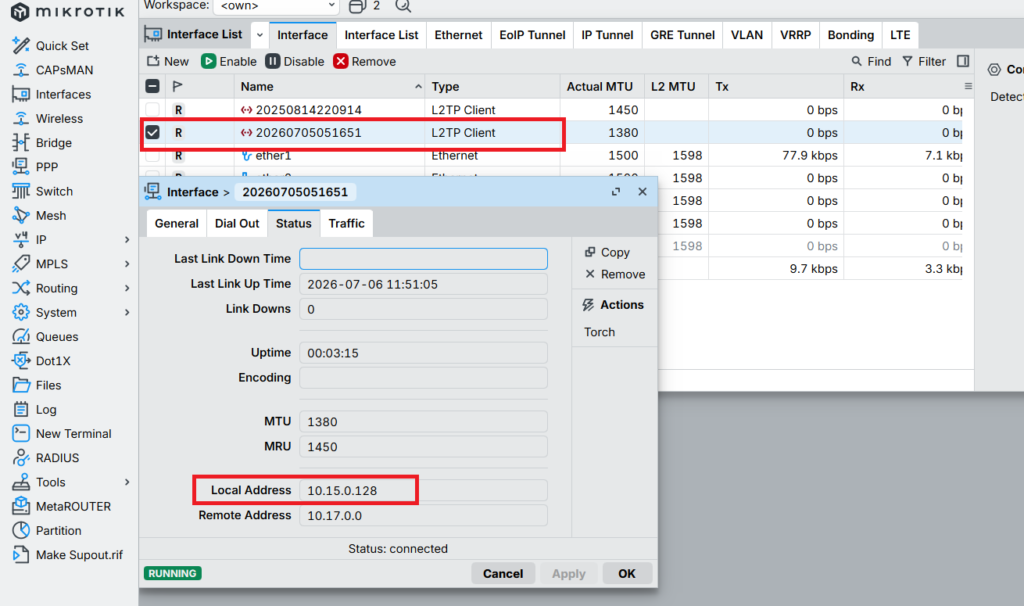Open Partition section
Viewport: 1024px width, 606px height.
coord(47,530)
